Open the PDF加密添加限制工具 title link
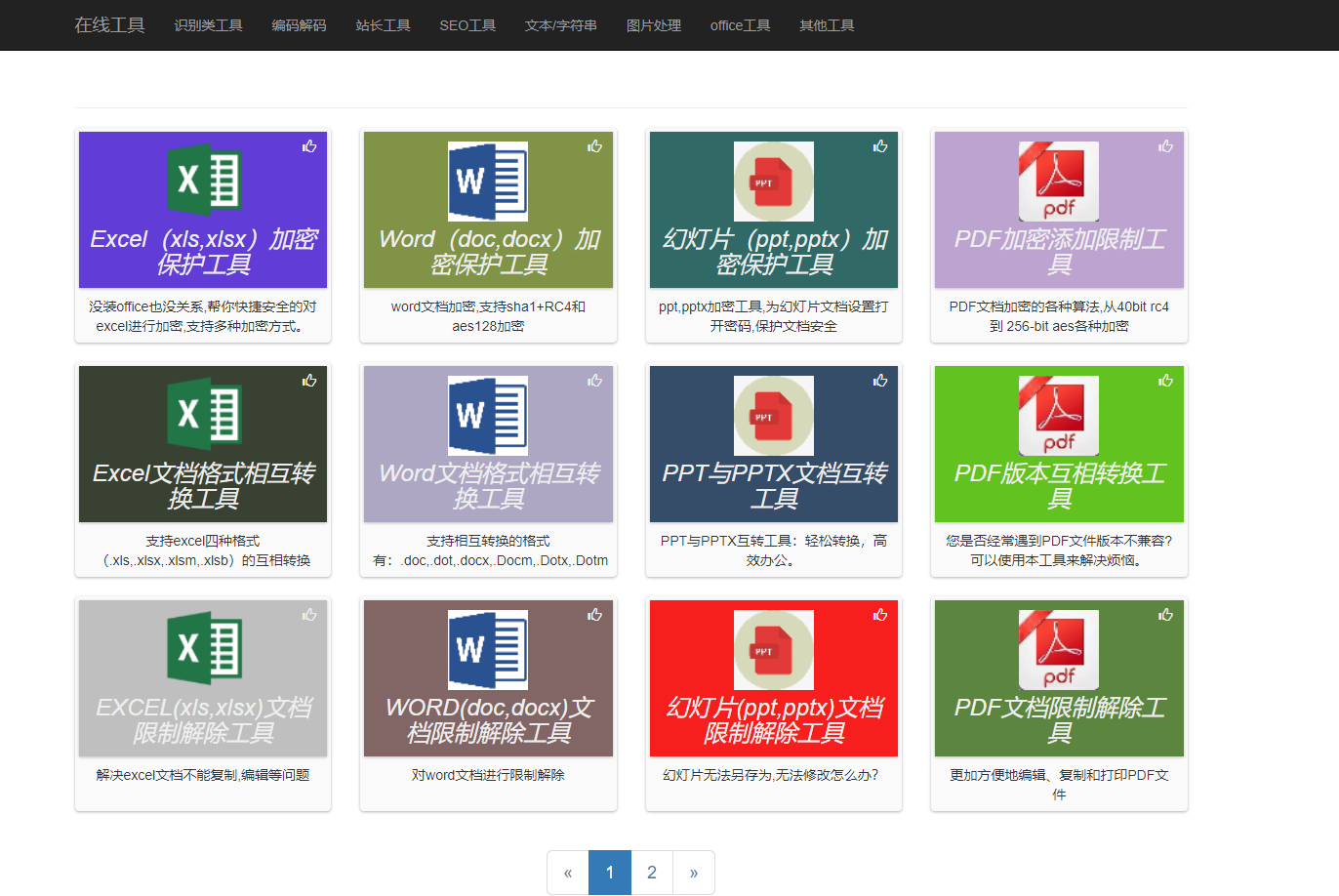 [x=1059, y=252]
